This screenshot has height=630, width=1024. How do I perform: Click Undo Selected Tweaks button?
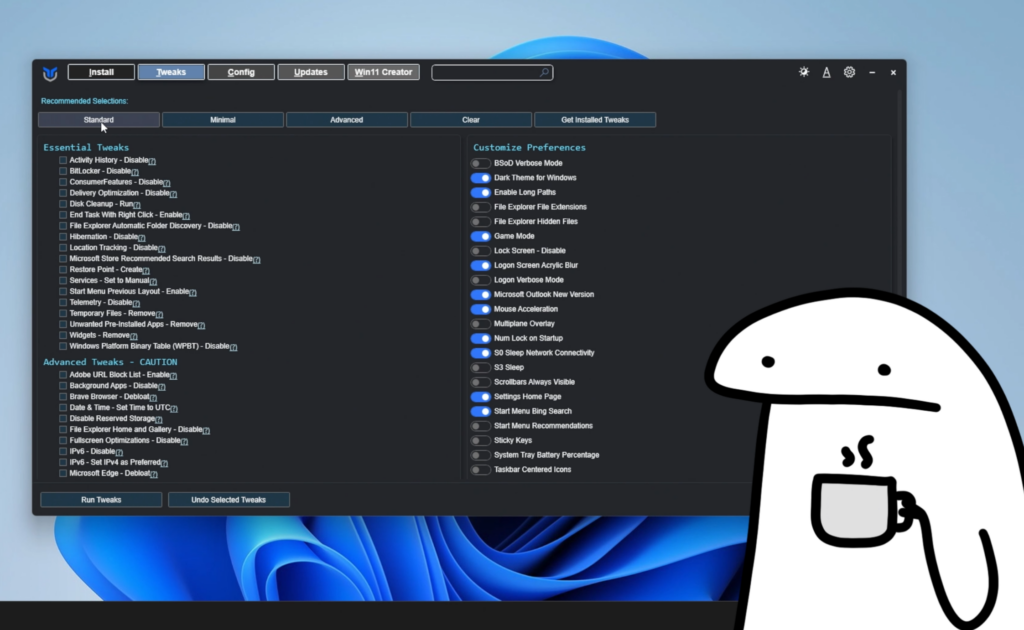(x=229, y=499)
